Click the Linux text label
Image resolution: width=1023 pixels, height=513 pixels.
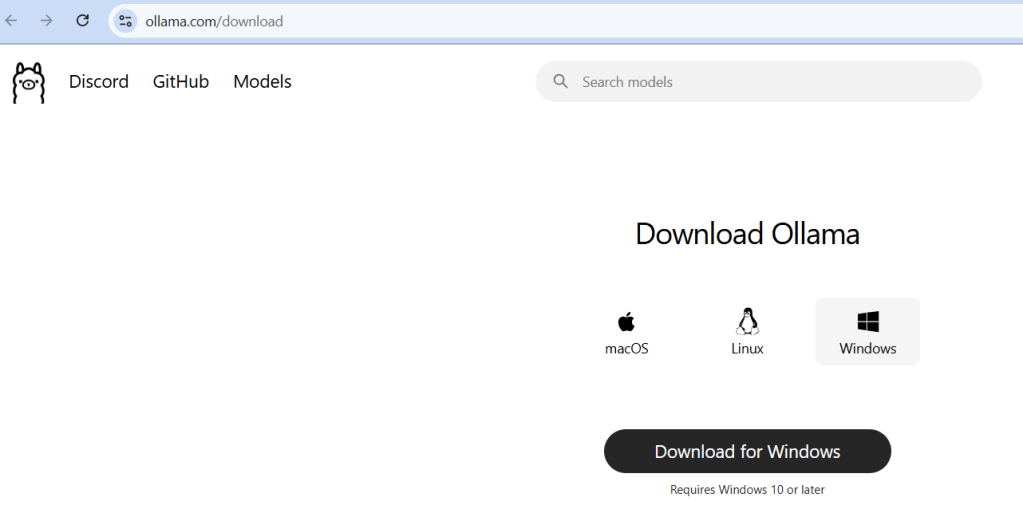[747, 349]
